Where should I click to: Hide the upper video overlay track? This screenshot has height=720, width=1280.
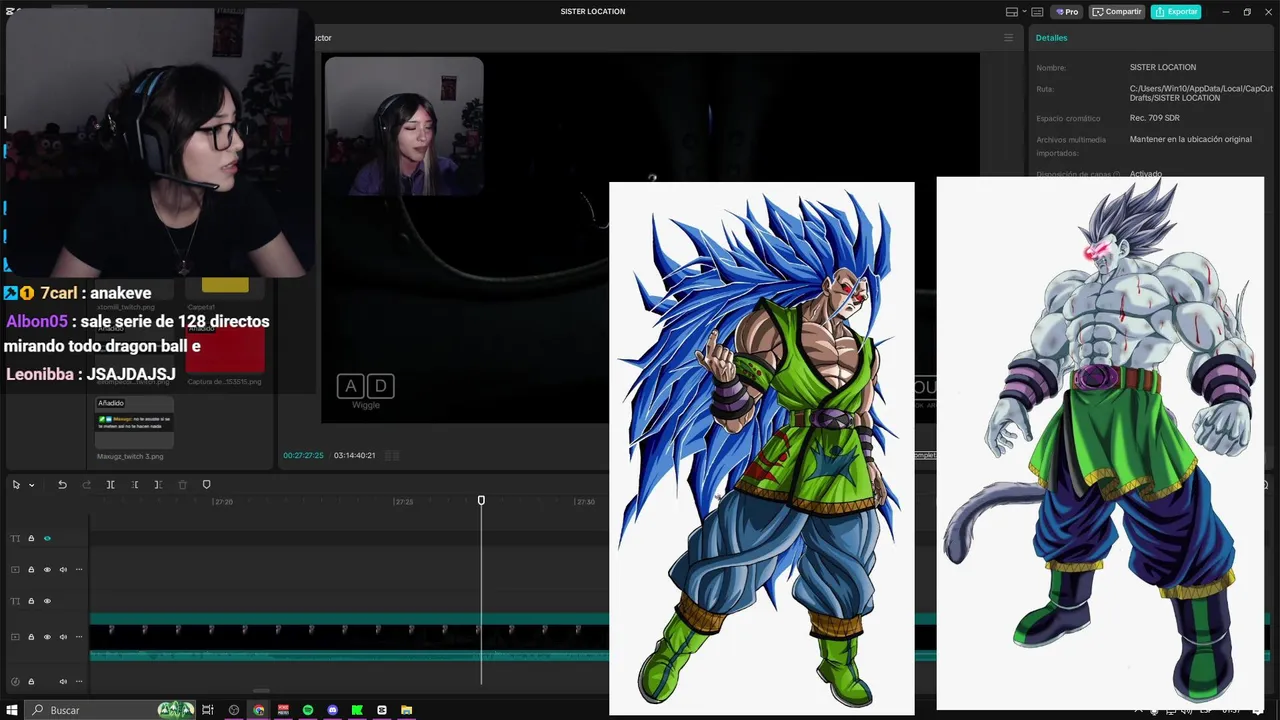point(47,570)
